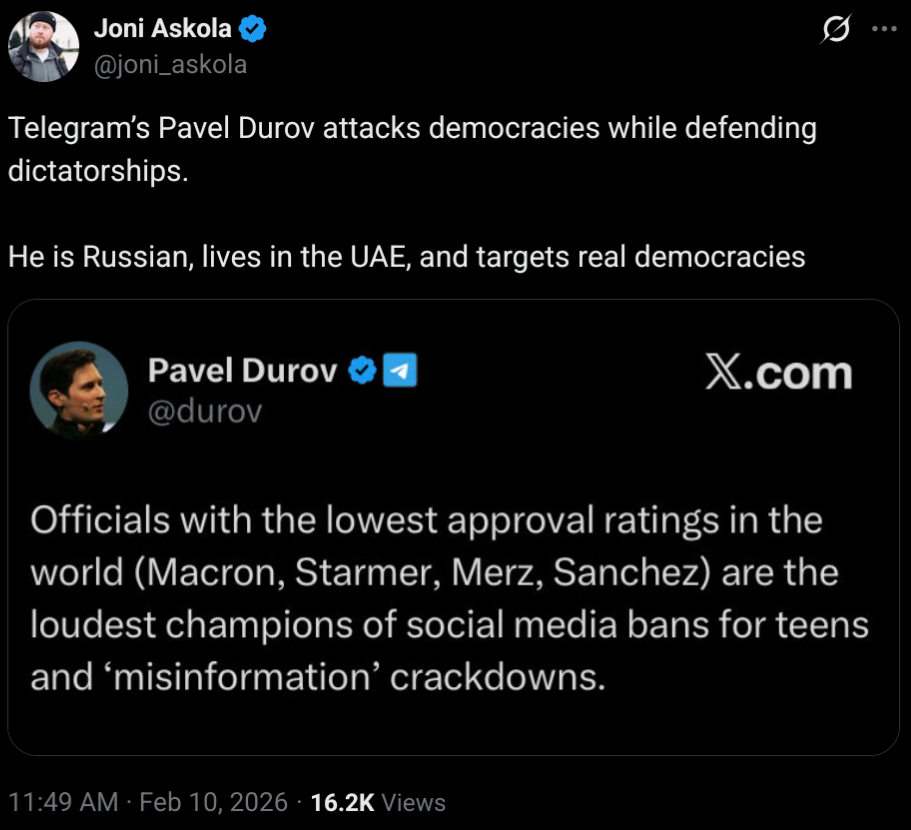Open the Joni Askola display name link
Image resolution: width=911 pixels, height=830 pixels.
click(162, 30)
